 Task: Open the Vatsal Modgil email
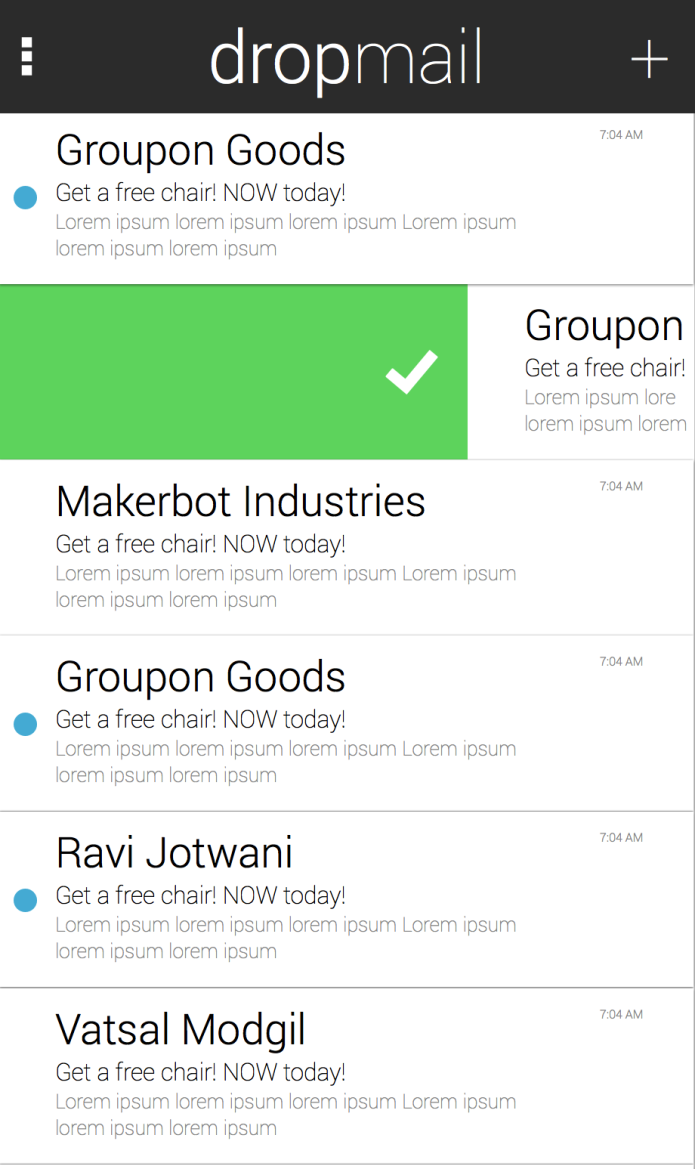[x=347, y=1076]
